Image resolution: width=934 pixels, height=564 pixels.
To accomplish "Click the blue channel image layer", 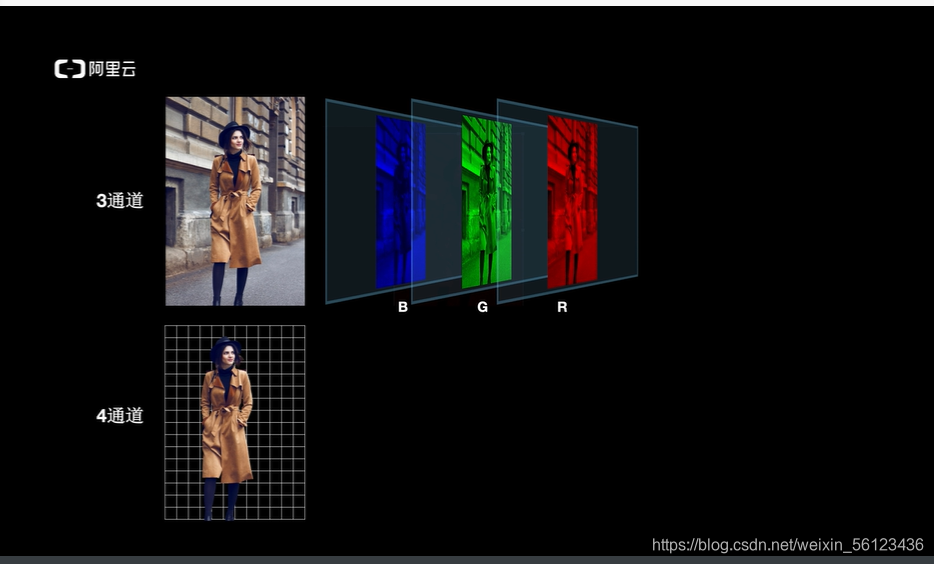I will 400,202.
